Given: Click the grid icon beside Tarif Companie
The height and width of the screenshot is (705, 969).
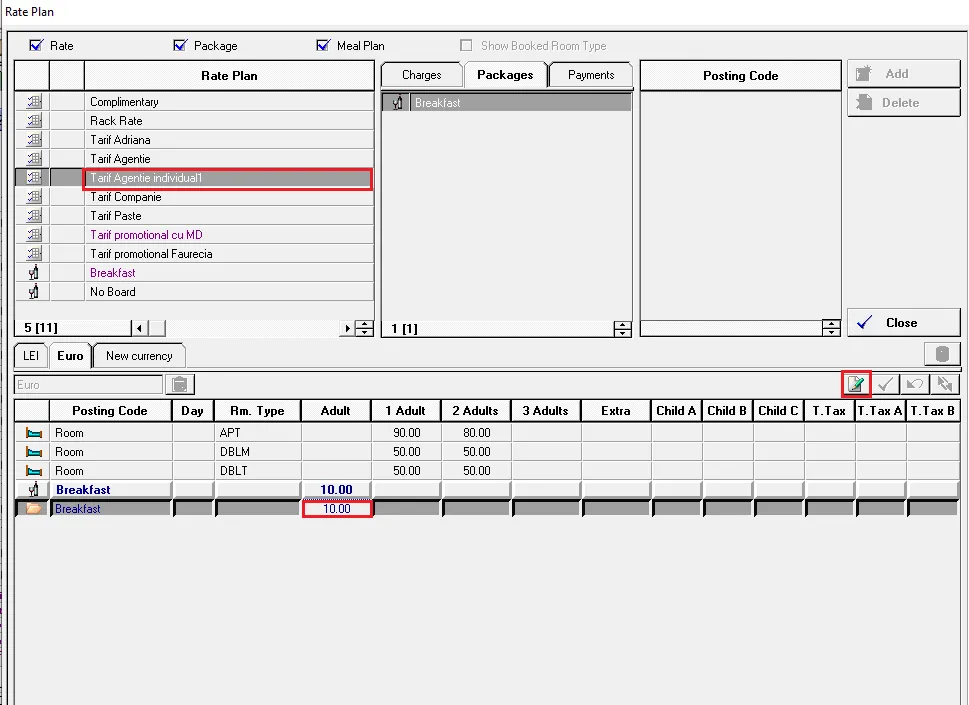Looking at the screenshot, I should 34,197.
